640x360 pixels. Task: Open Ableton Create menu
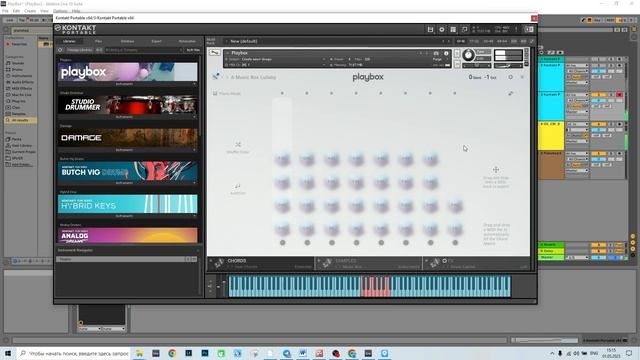coord(30,11)
